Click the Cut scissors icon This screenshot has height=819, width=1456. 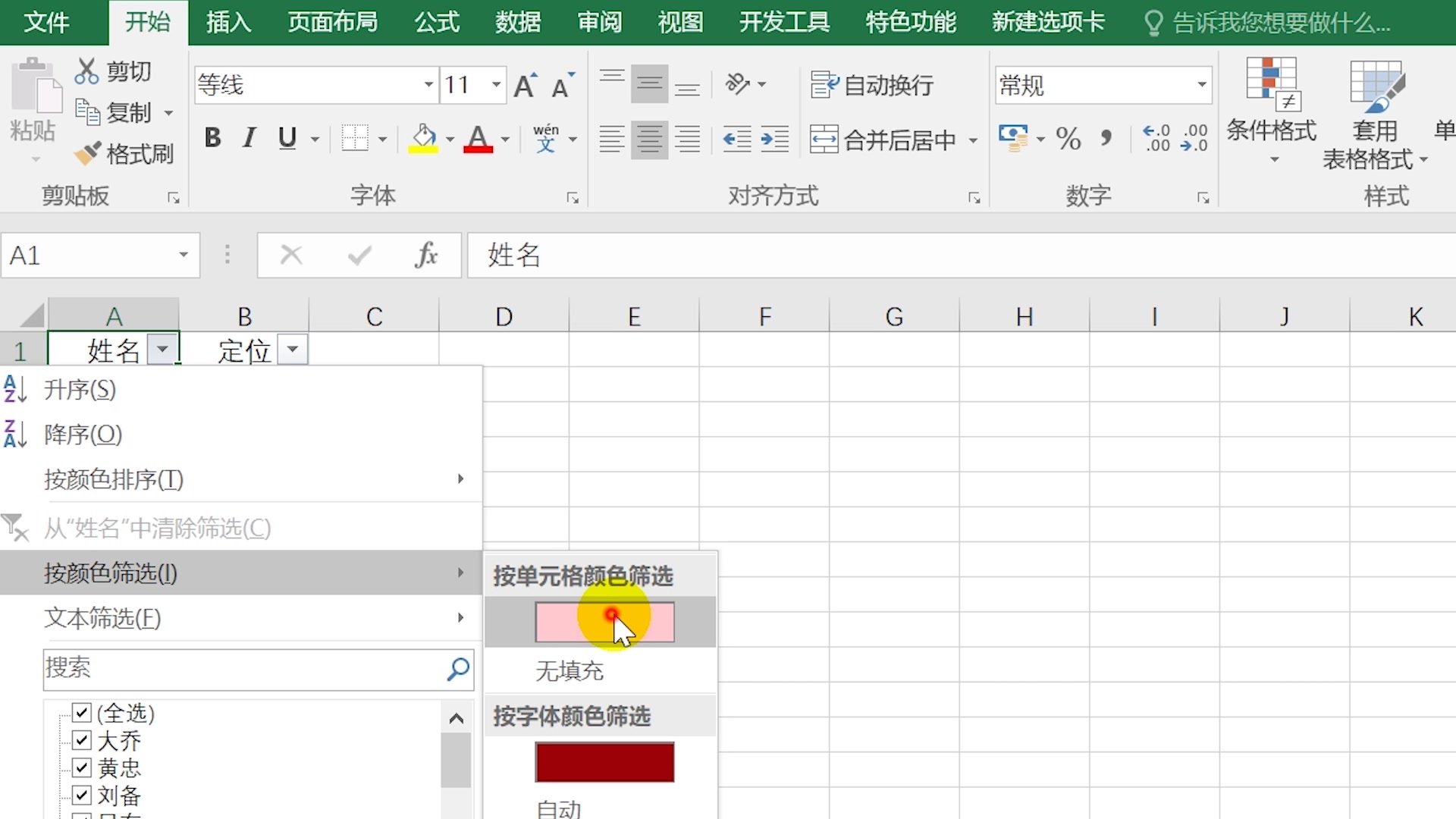tap(89, 70)
